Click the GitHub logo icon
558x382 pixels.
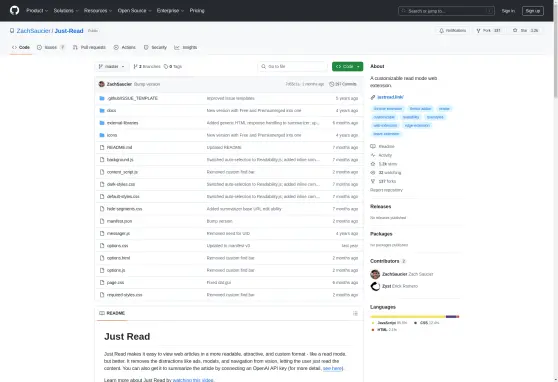click(x=15, y=10)
